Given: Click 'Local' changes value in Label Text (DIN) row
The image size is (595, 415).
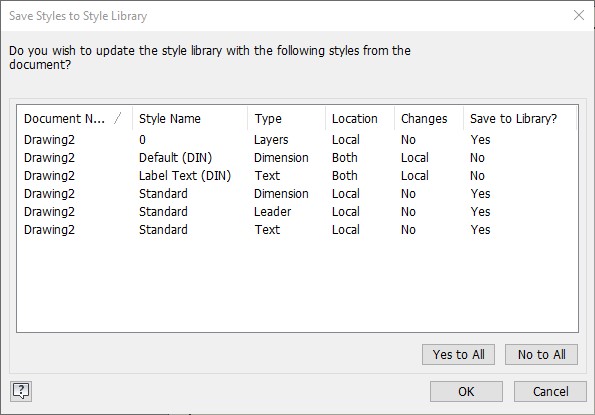Looking at the screenshot, I should [x=415, y=176].
